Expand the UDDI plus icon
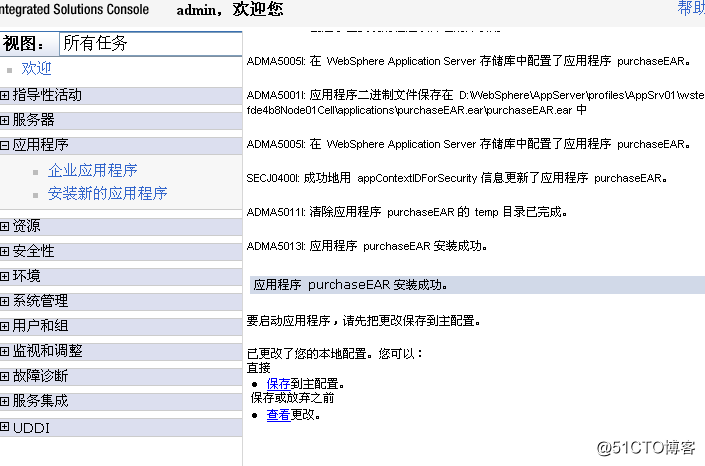 point(4,426)
